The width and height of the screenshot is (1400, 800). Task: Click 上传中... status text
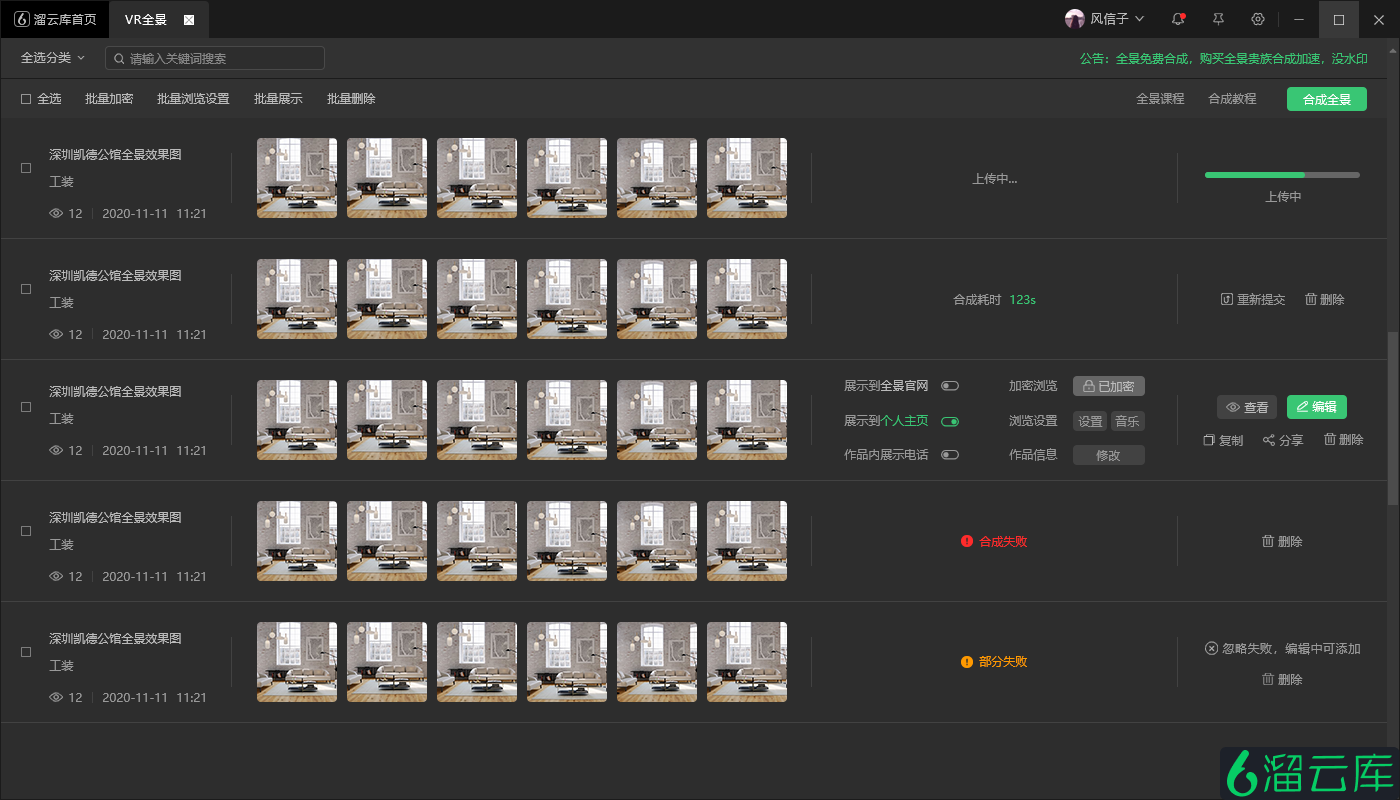coord(994,179)
